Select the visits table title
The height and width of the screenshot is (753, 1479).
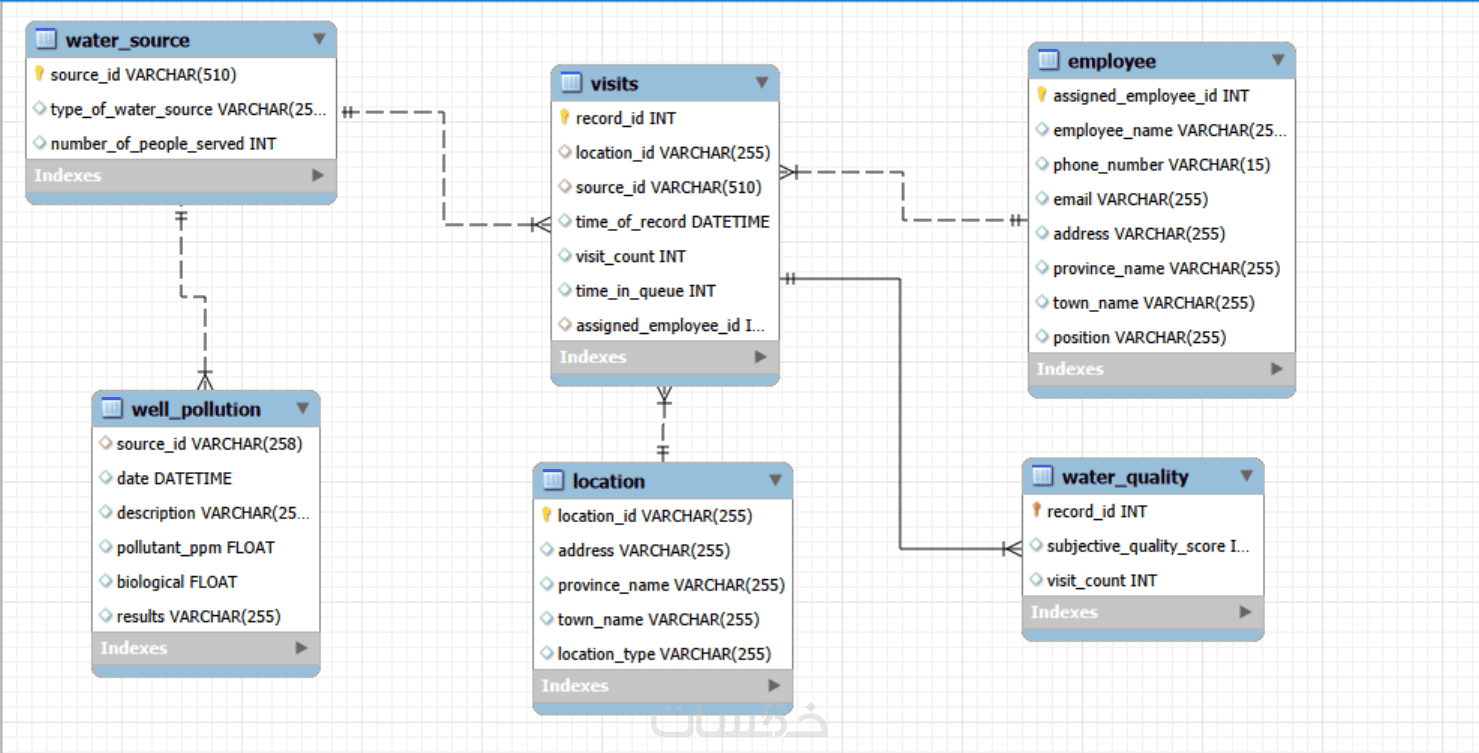pyautogui.click(x=614, y=84)
